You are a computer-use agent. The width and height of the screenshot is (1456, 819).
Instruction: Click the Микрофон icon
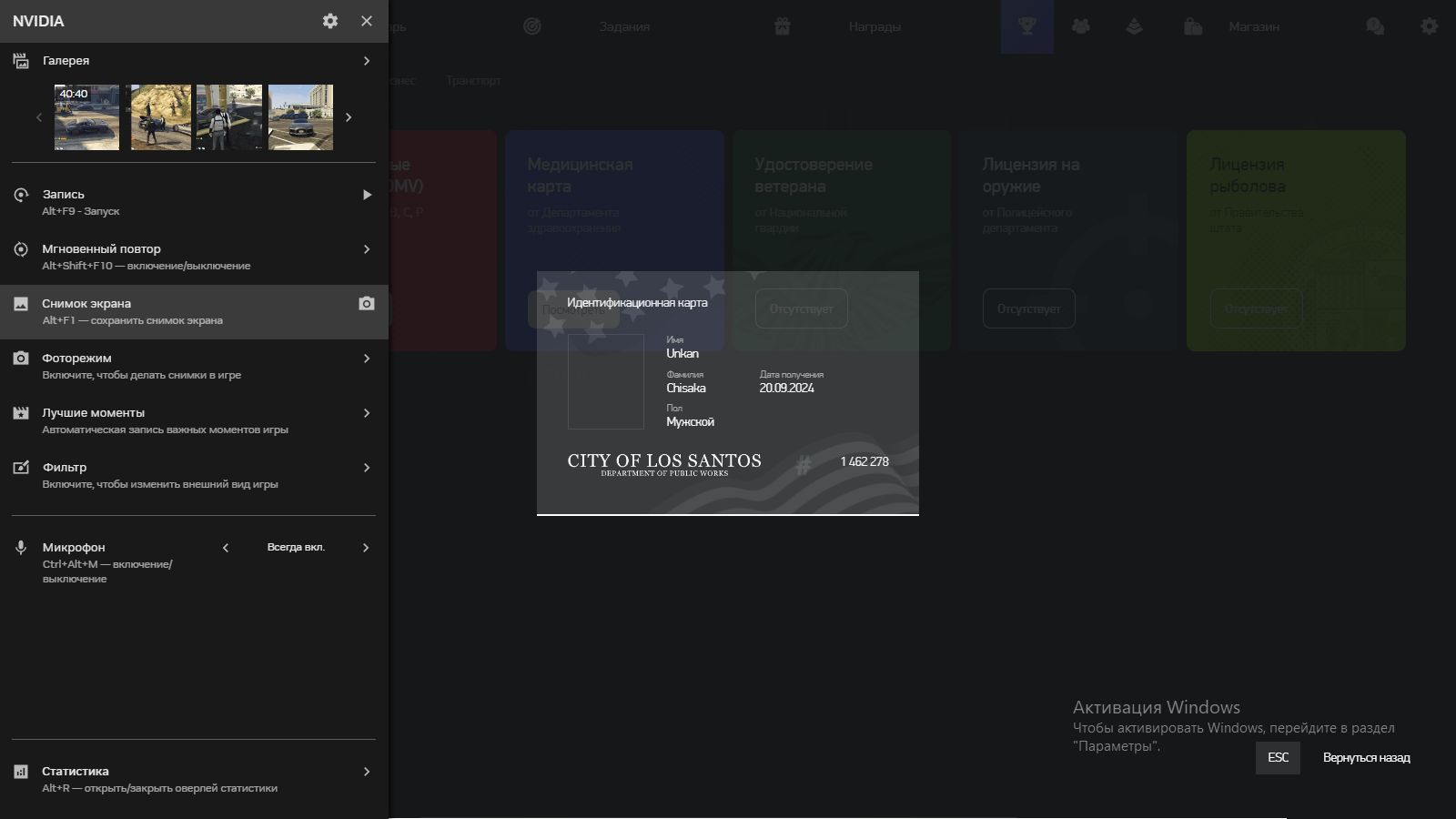tap(21, 548)
